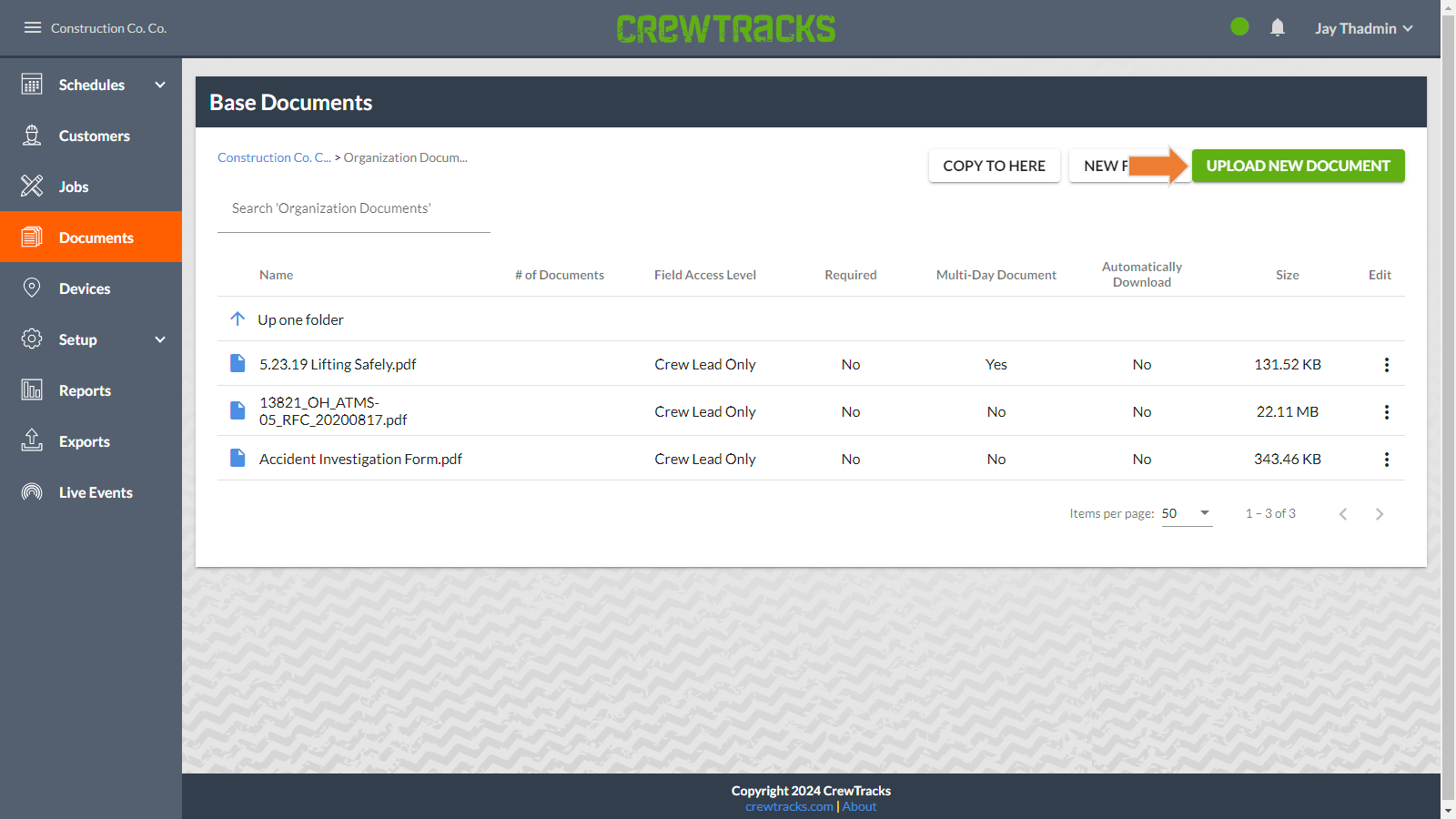Screen dimensions: 1456x819
Task: Click the Up one folder row
Action: coord(811,318)
